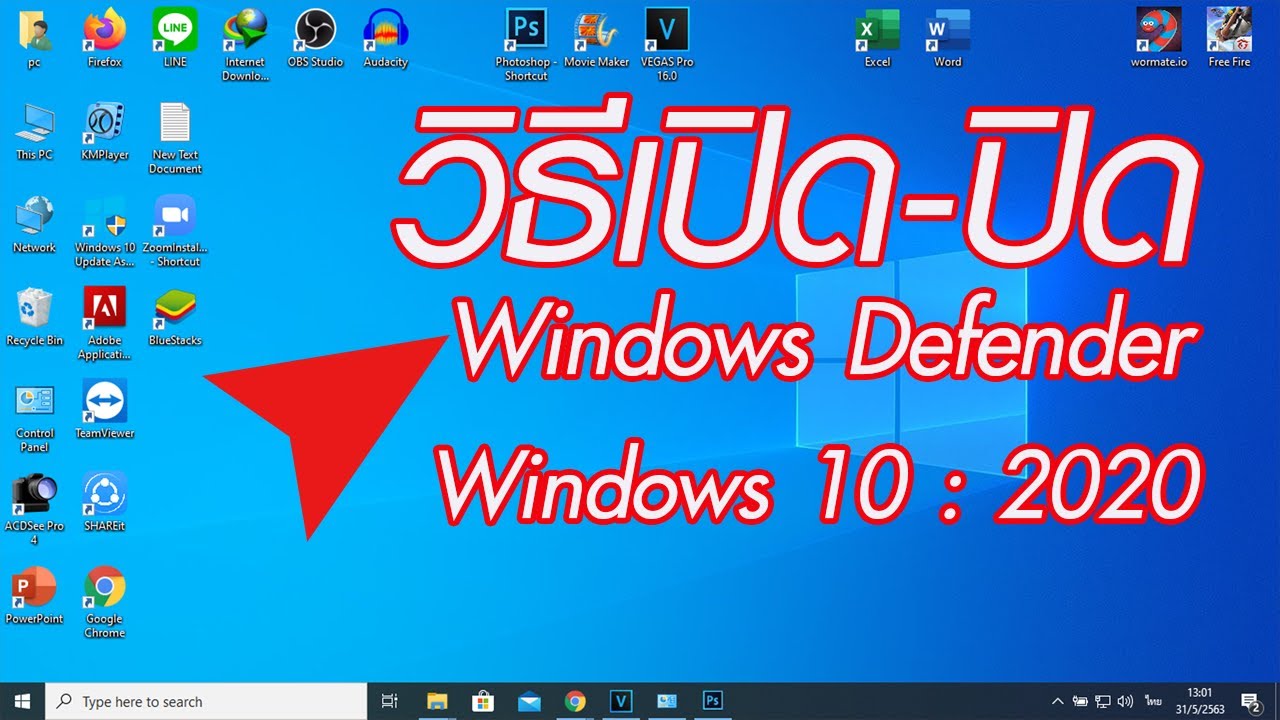Select the BlueStacks desktop icon
The image size is (1280, 720).
(175, 317)
